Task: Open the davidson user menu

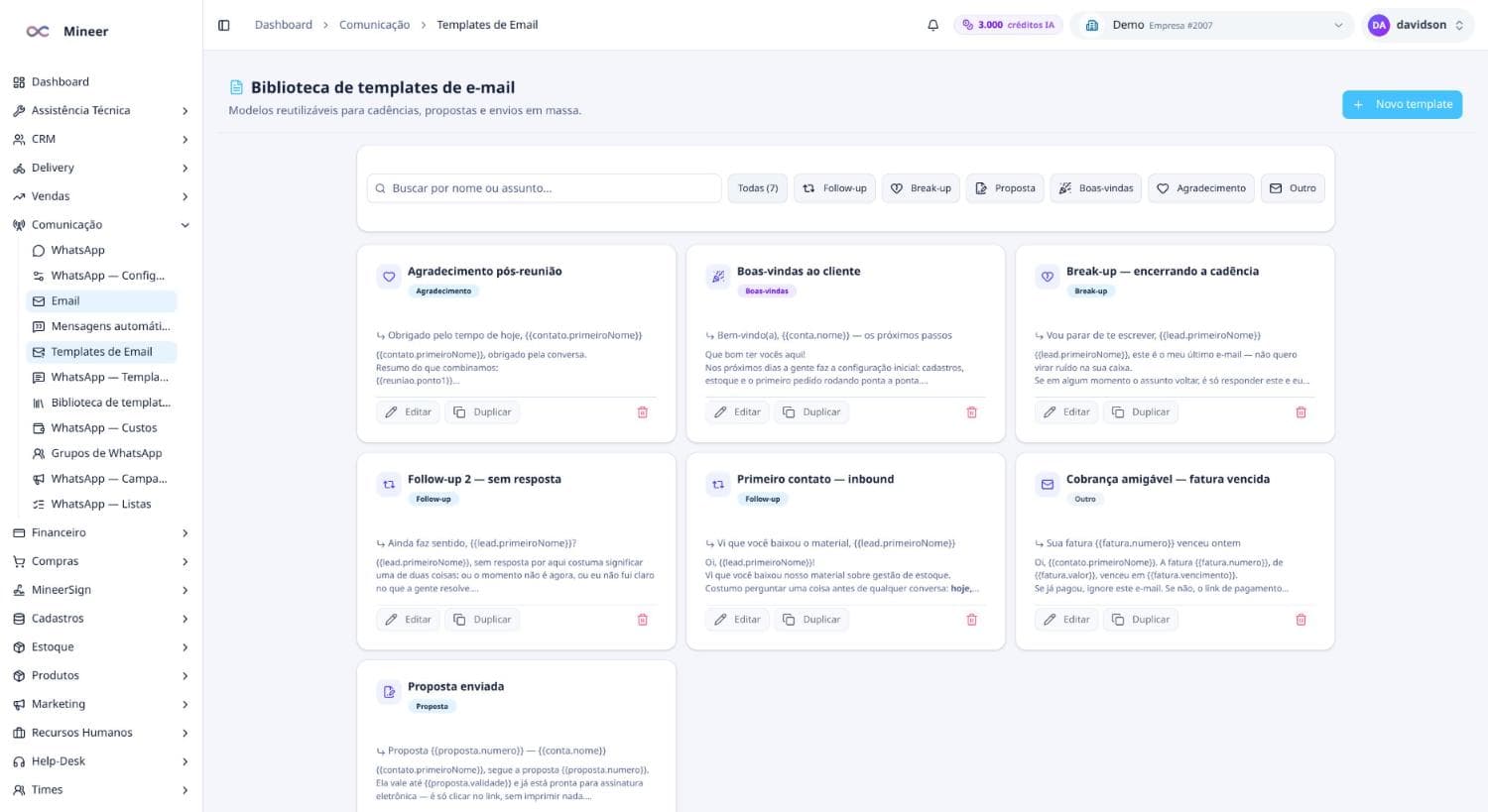Action: pyautogui.click(x=1420, y=25)
